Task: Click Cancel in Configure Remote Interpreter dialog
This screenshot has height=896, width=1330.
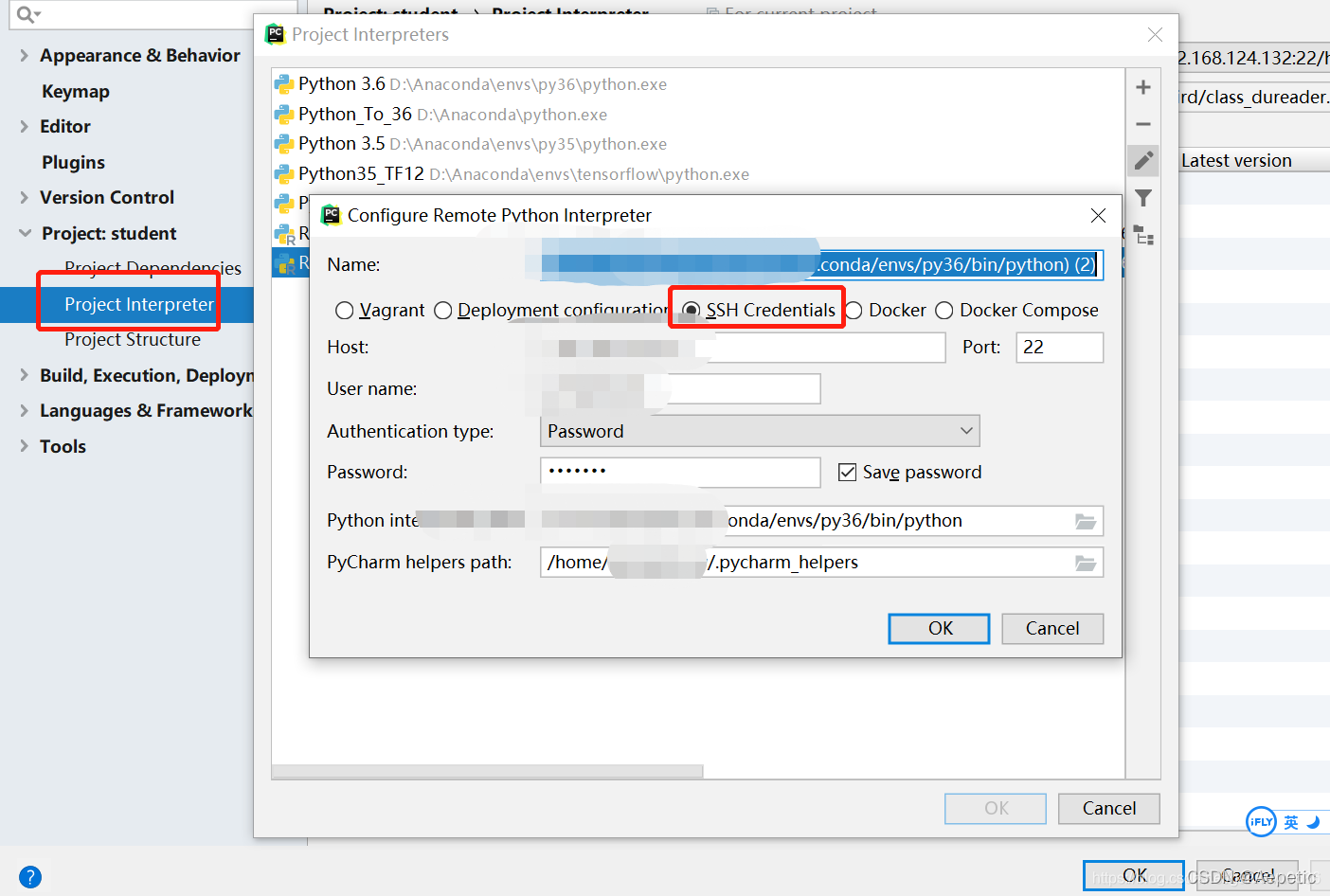Action: 1052,629
